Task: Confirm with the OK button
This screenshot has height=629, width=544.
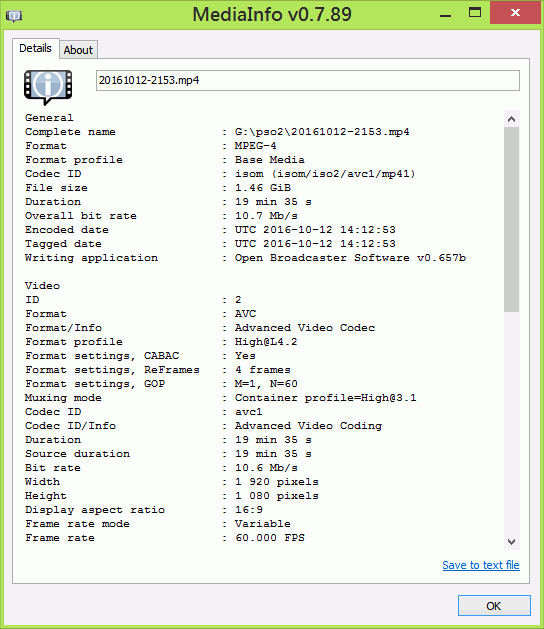Action: click(494, 605)
